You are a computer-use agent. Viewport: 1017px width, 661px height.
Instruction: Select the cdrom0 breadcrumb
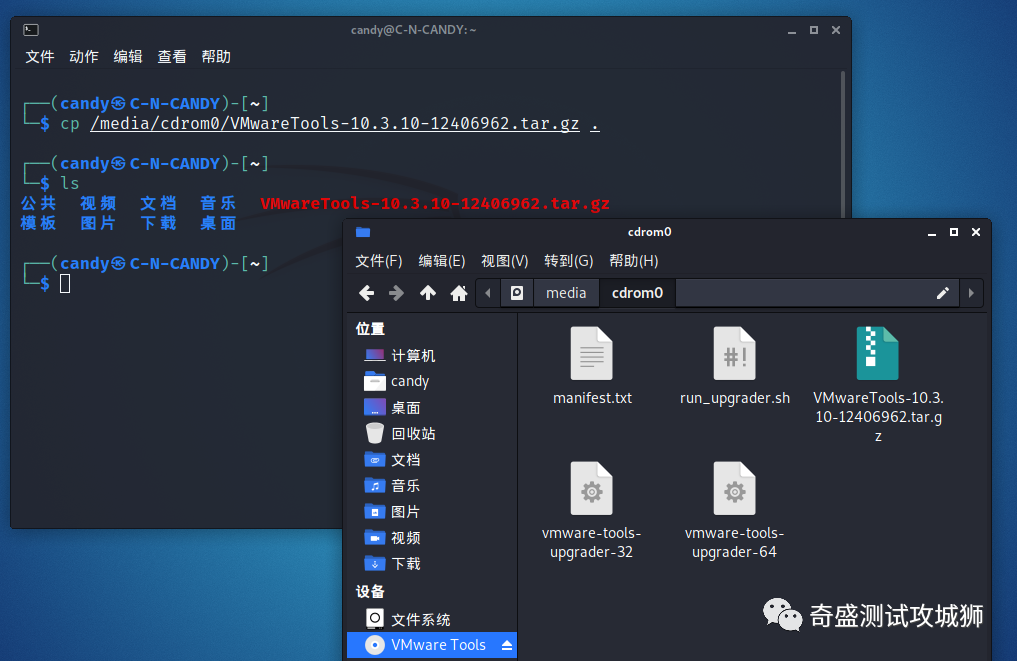638,293
